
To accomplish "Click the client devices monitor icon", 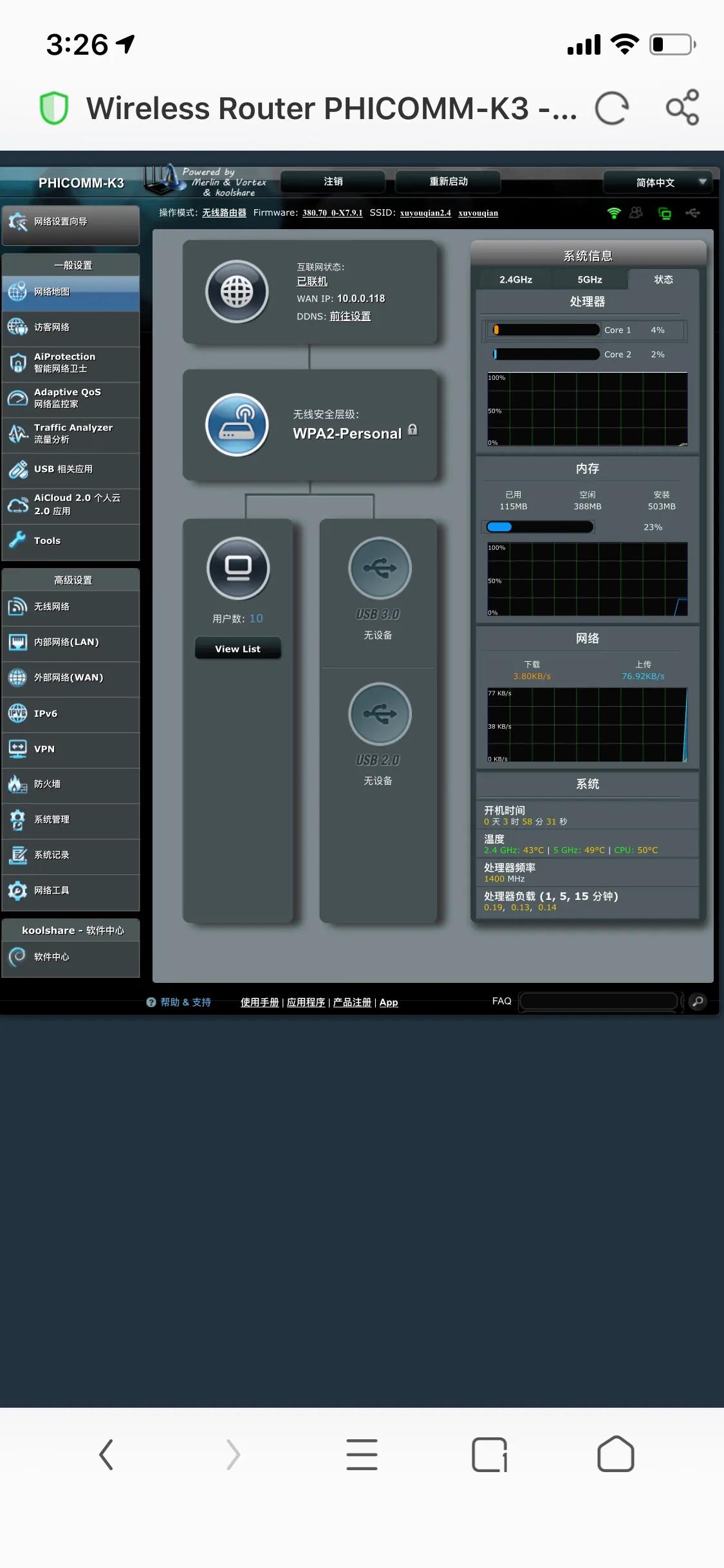I will [x=238, y=568].
